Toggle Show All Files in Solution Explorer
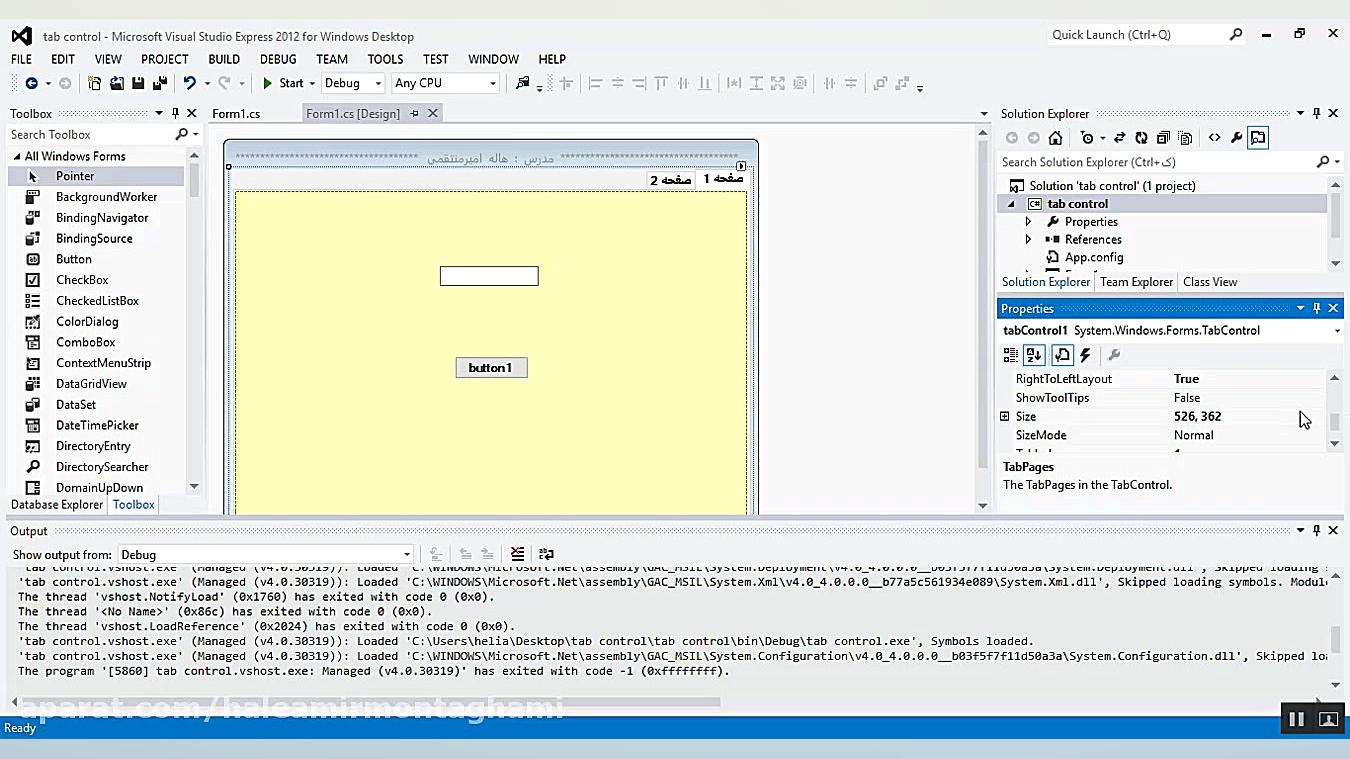The width and height of the screenshot is (1350, 759). pyautogui.click(x=1185, y=138)
